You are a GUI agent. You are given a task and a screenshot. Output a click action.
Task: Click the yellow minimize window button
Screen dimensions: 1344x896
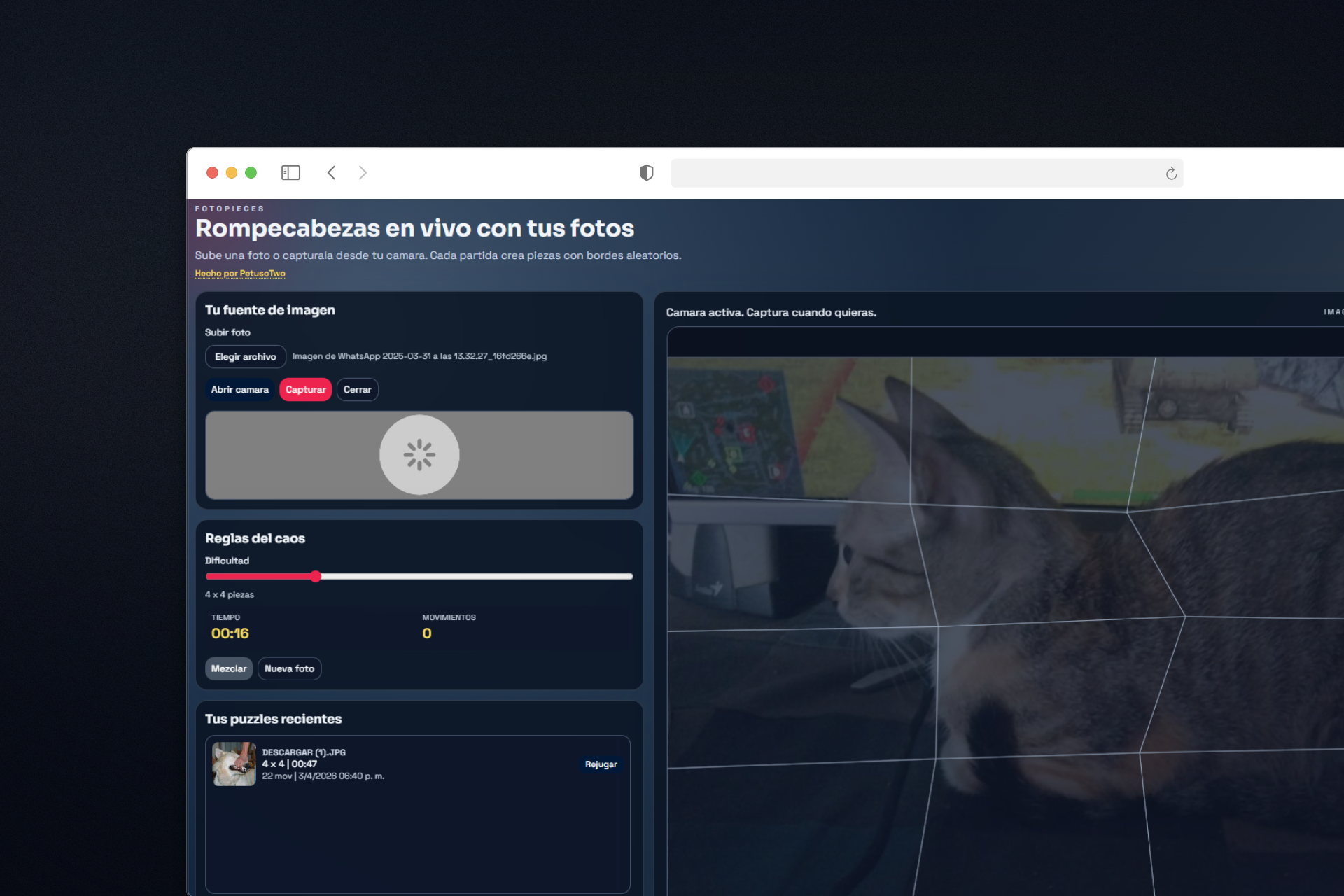pos(232,173)
